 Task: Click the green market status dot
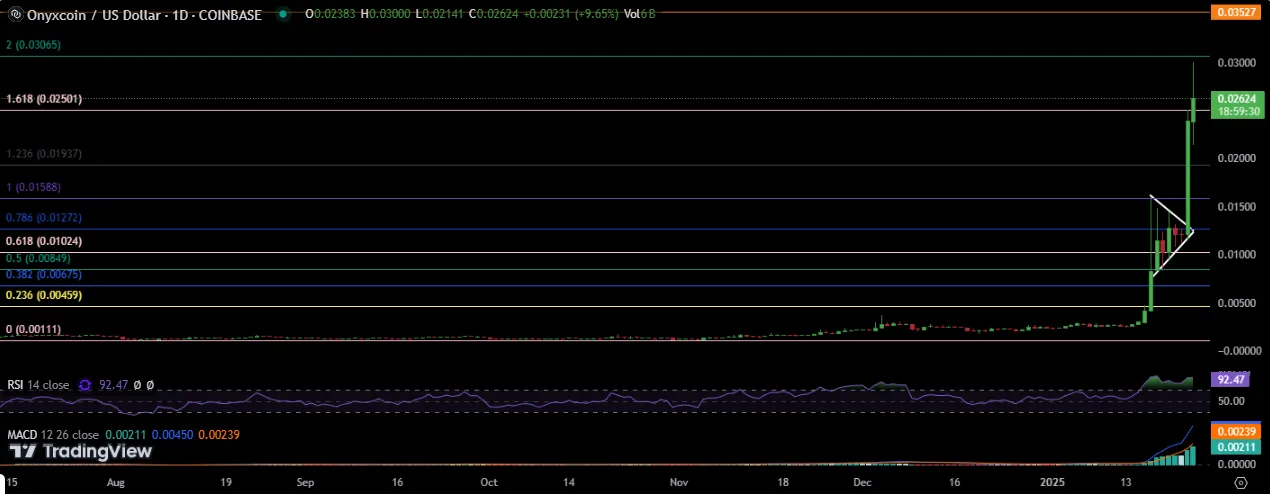pos(284,14)
